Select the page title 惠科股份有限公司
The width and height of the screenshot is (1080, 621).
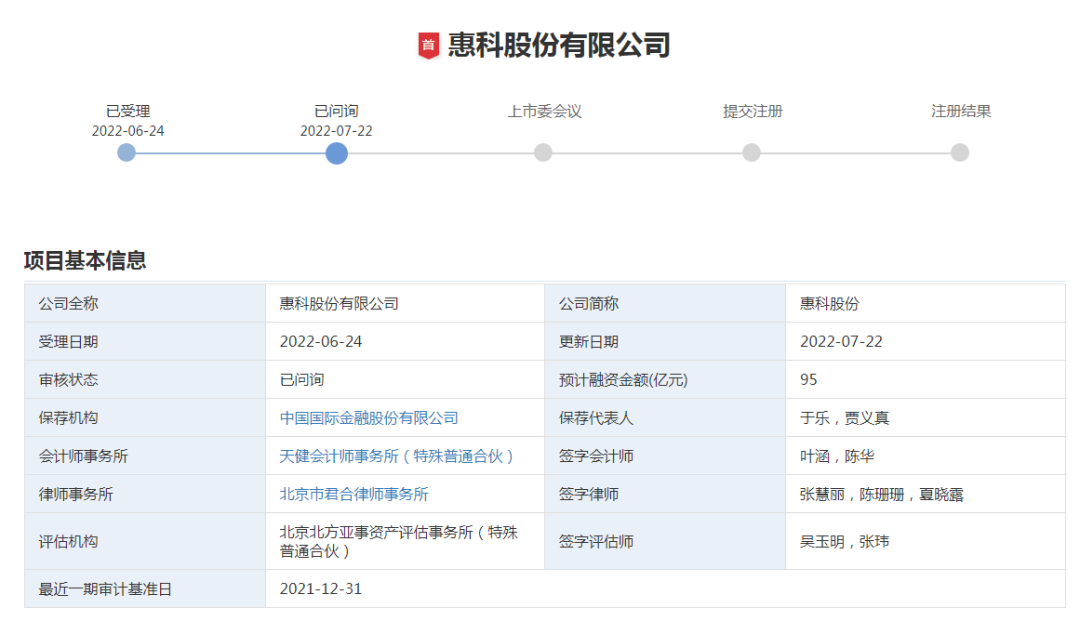pyautogui.click(x=559, y=45)
